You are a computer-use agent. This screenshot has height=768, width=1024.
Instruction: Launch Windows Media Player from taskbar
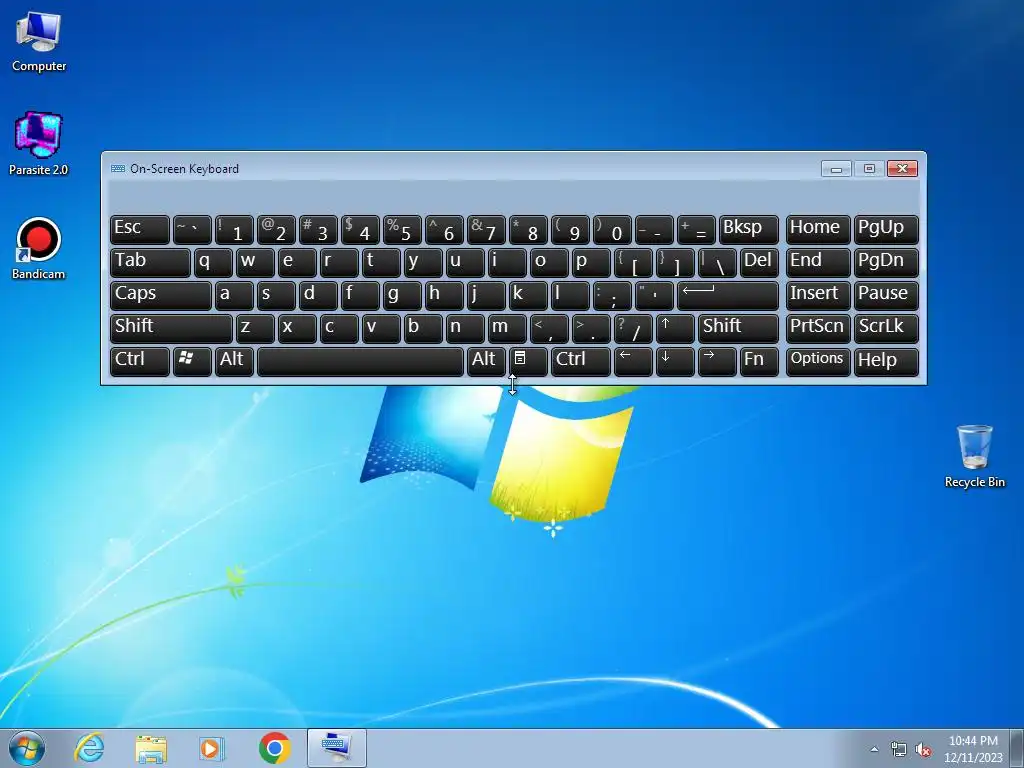[x=212, y=748]
